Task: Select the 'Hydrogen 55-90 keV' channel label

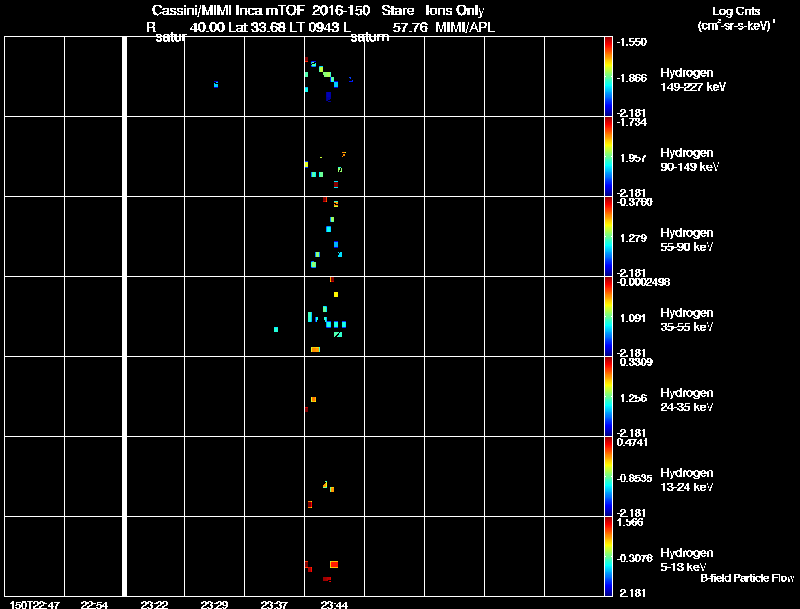Action: point(687,240)
